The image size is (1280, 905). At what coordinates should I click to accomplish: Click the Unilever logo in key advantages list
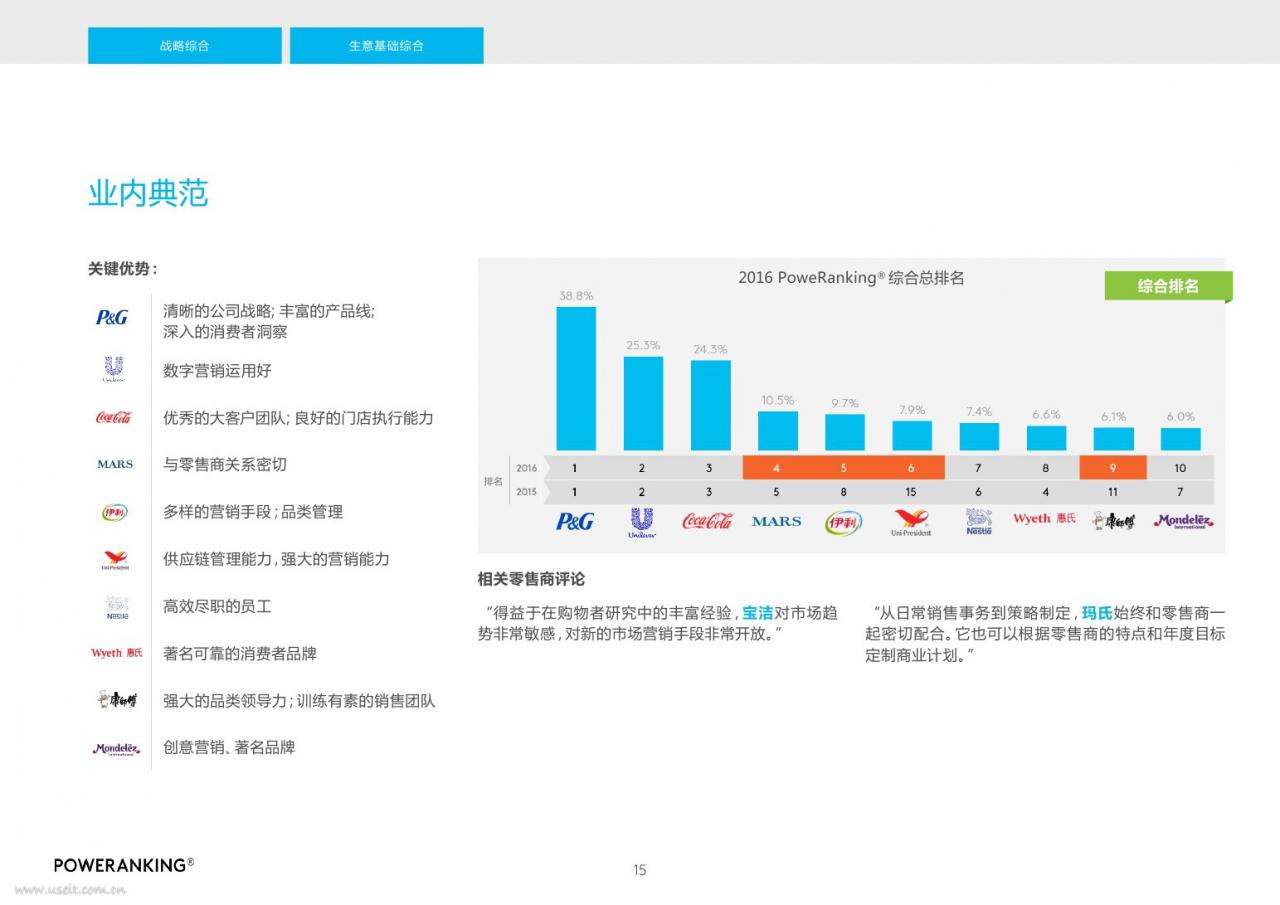coord(113,370)
